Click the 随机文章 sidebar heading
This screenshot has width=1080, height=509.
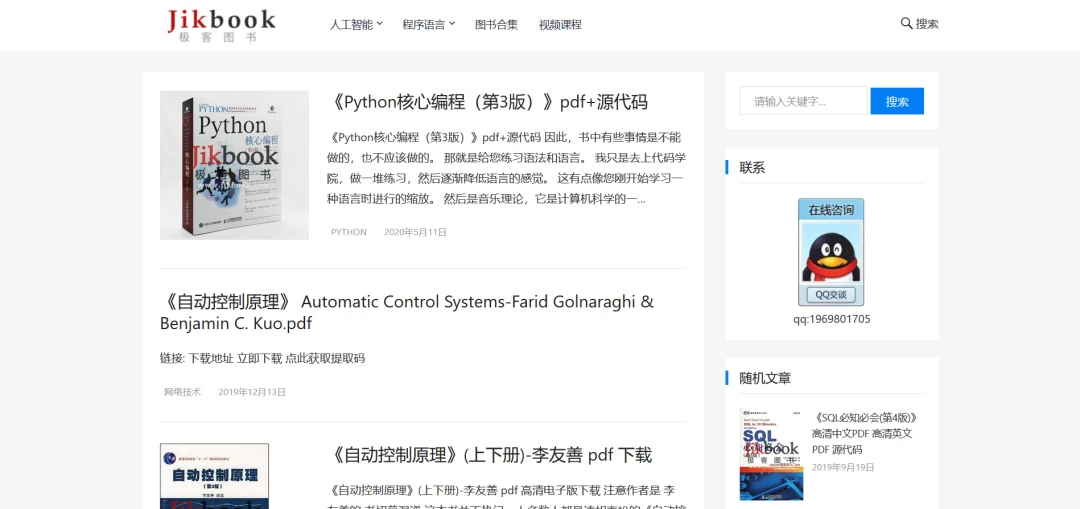(x=765, y=378)
